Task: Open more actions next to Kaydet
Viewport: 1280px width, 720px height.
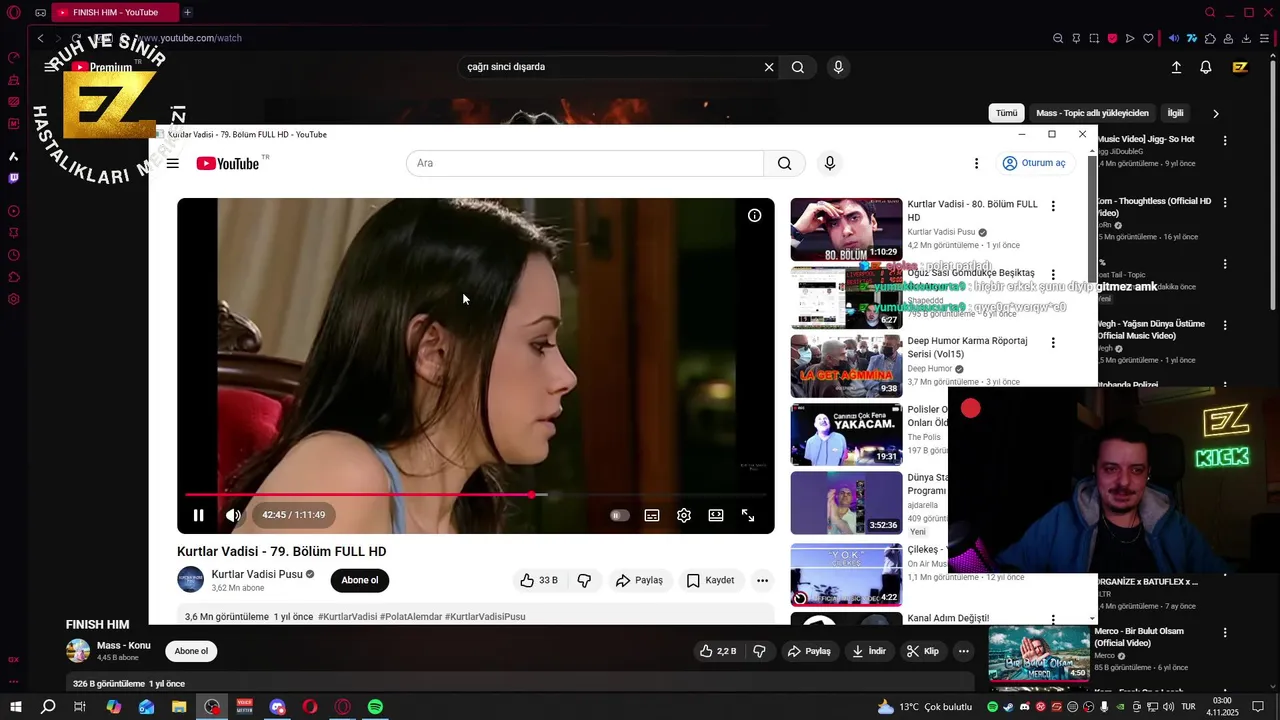Action: coord(762,580)
